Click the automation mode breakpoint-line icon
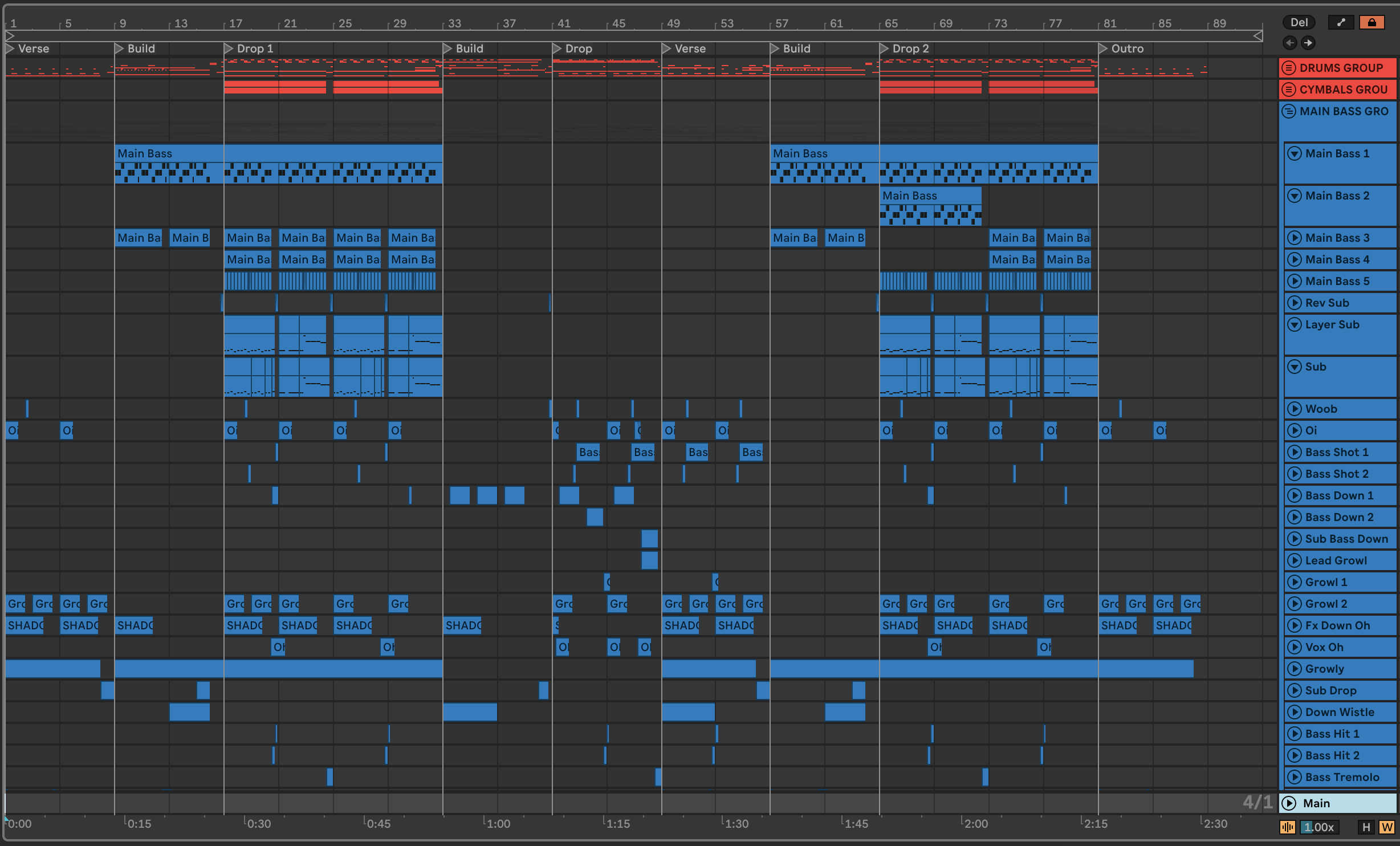 [1341, 22]
